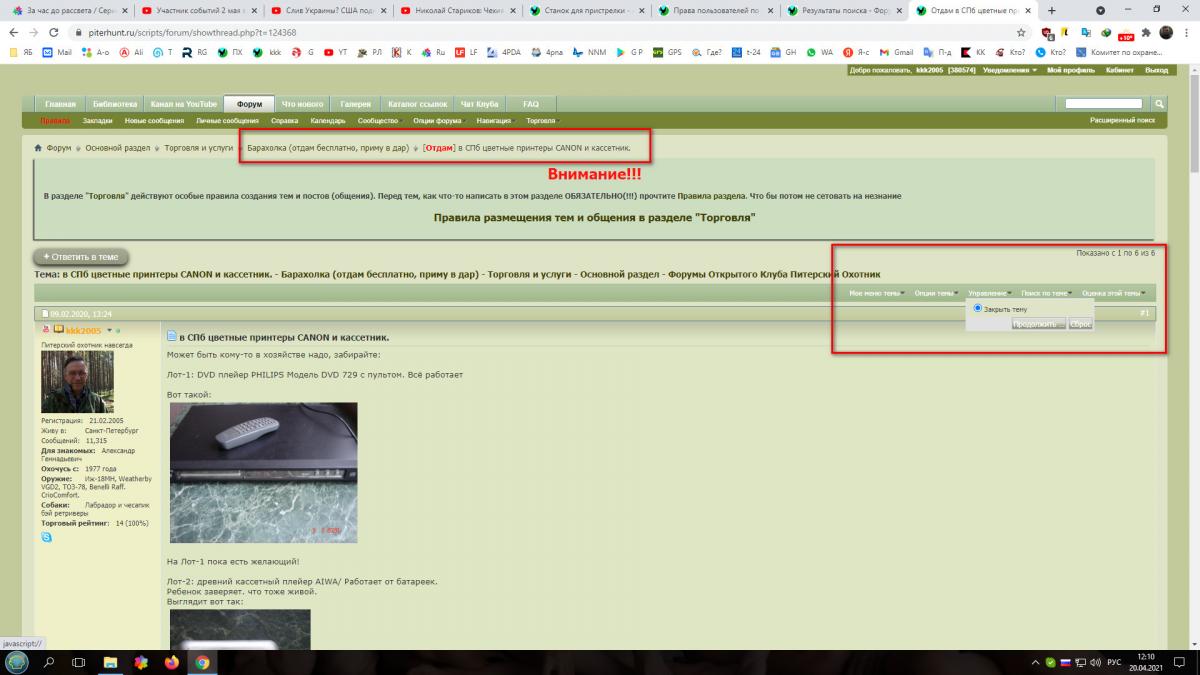Open the 'Каталог ссылок' tab
This screenshot has height=675, width=1200.
(x=418, y=104)
